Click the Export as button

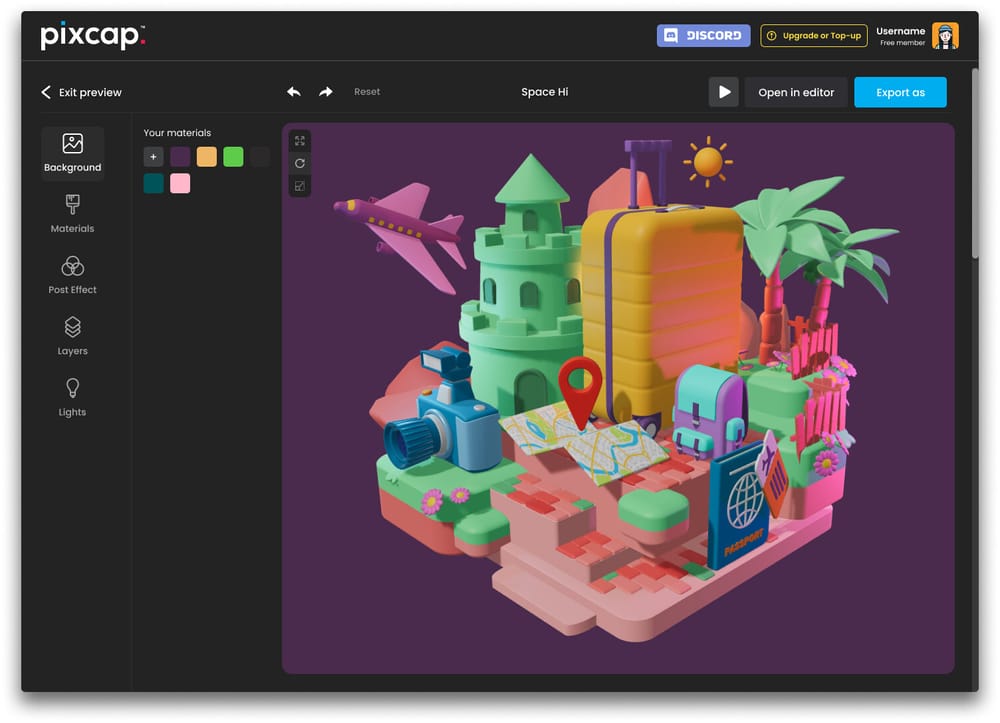pyautogui.click(x=900, y=92)
